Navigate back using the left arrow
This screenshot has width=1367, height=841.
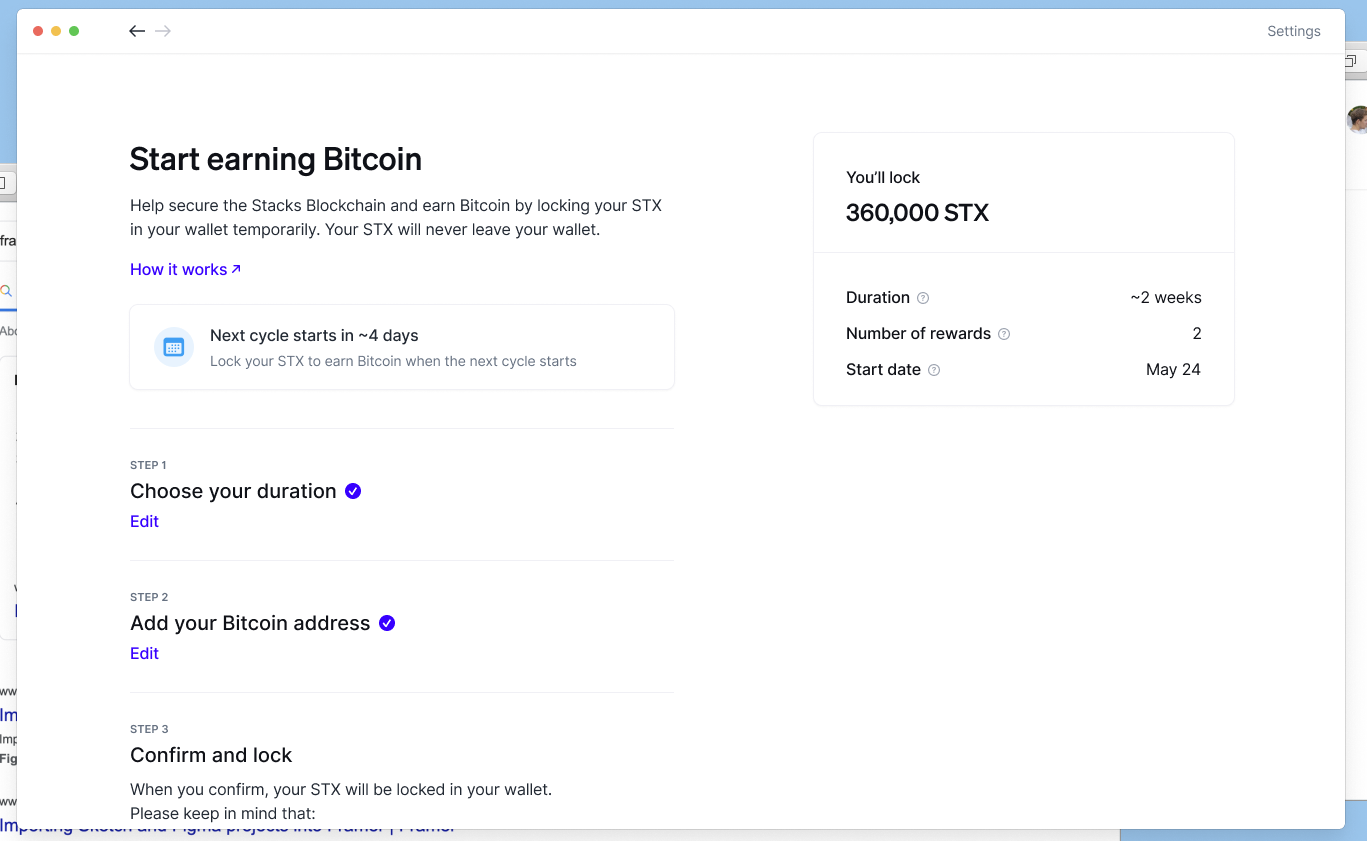pyautogui.click(x=137, y=31)
